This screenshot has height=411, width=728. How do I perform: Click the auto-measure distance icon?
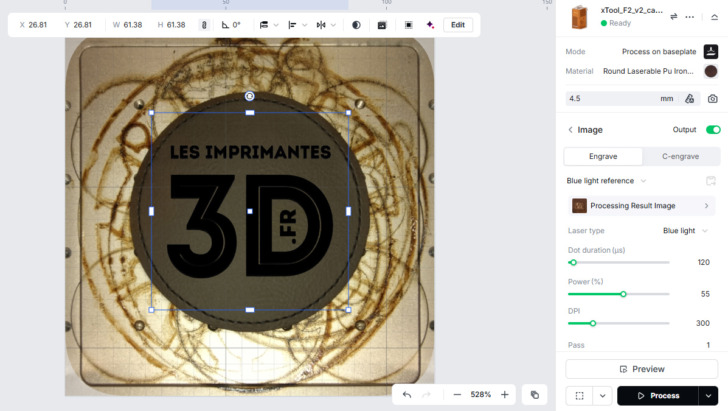click(x=690, y=98)
